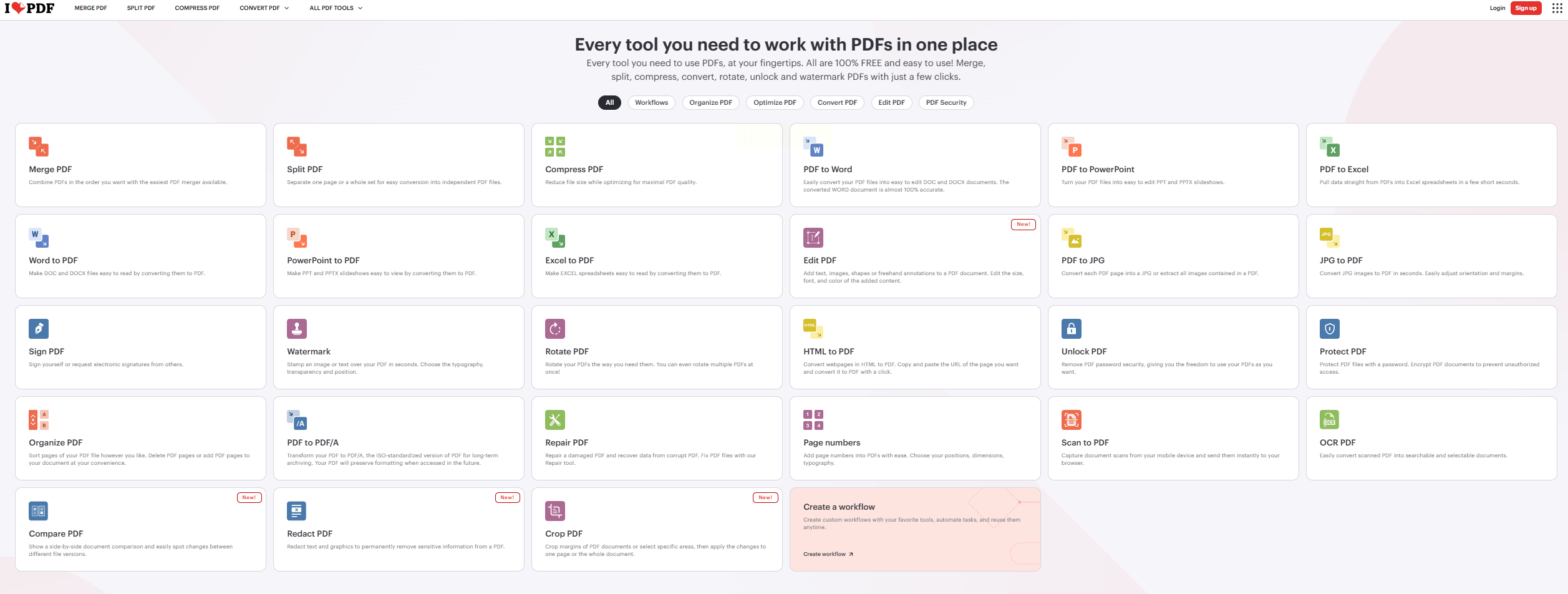Click the Compress PDF green arrows icon
This screenshot has width=1568, height=594.
click(555, 147)
